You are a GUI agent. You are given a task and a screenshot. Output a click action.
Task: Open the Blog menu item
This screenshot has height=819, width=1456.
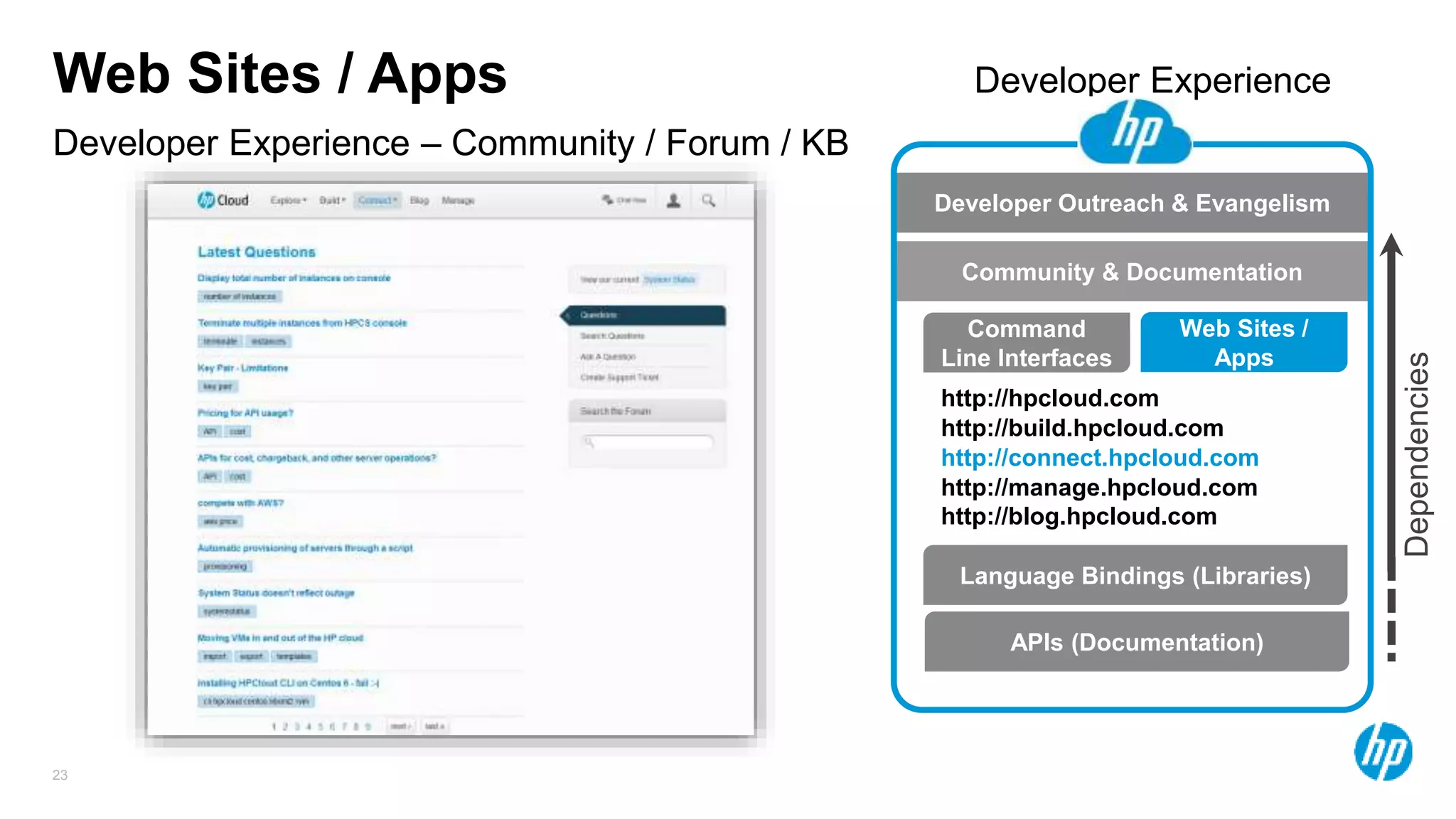click(x=419, y=200)
